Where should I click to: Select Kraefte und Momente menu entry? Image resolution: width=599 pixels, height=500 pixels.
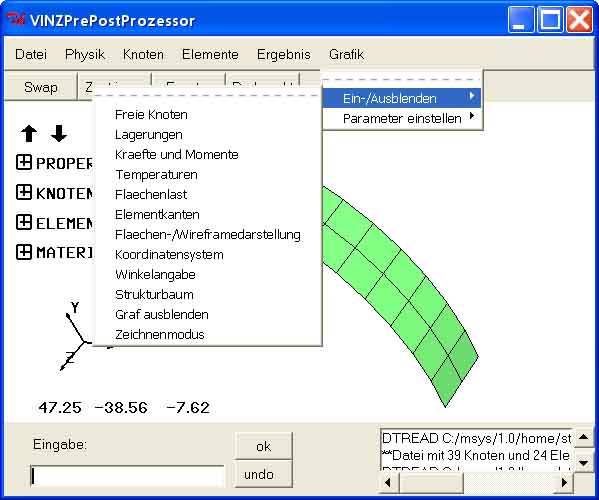176,154
